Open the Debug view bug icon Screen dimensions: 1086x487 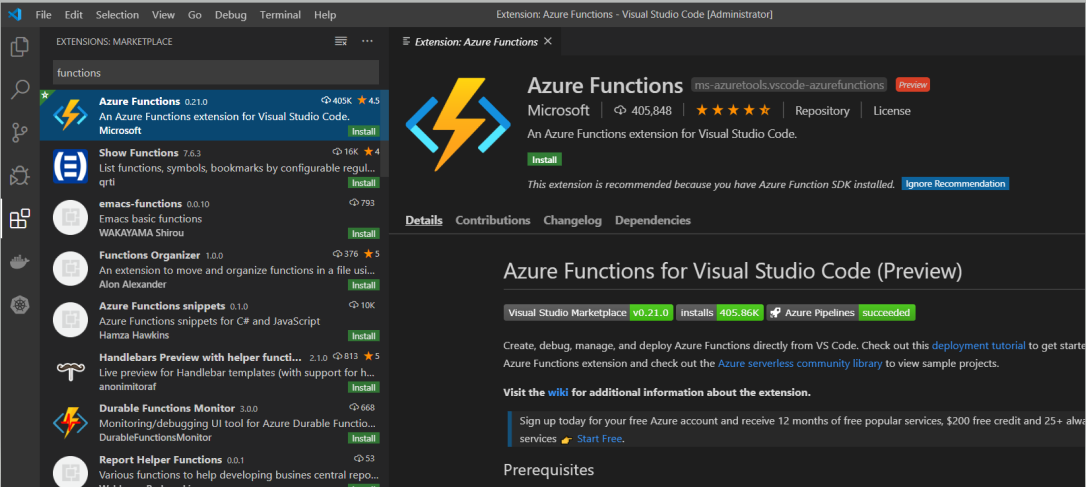click(x=20, y=175)
